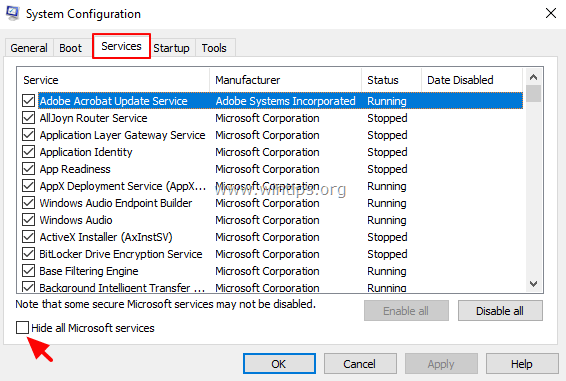The image size is (566, 381).
Task: Go to the Startup tab
Action: click(x=171, y=48)
